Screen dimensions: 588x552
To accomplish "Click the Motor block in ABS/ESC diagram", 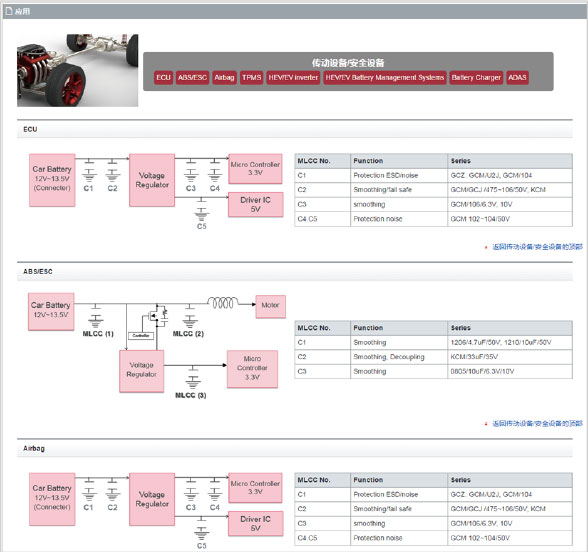I will (270, 307).
